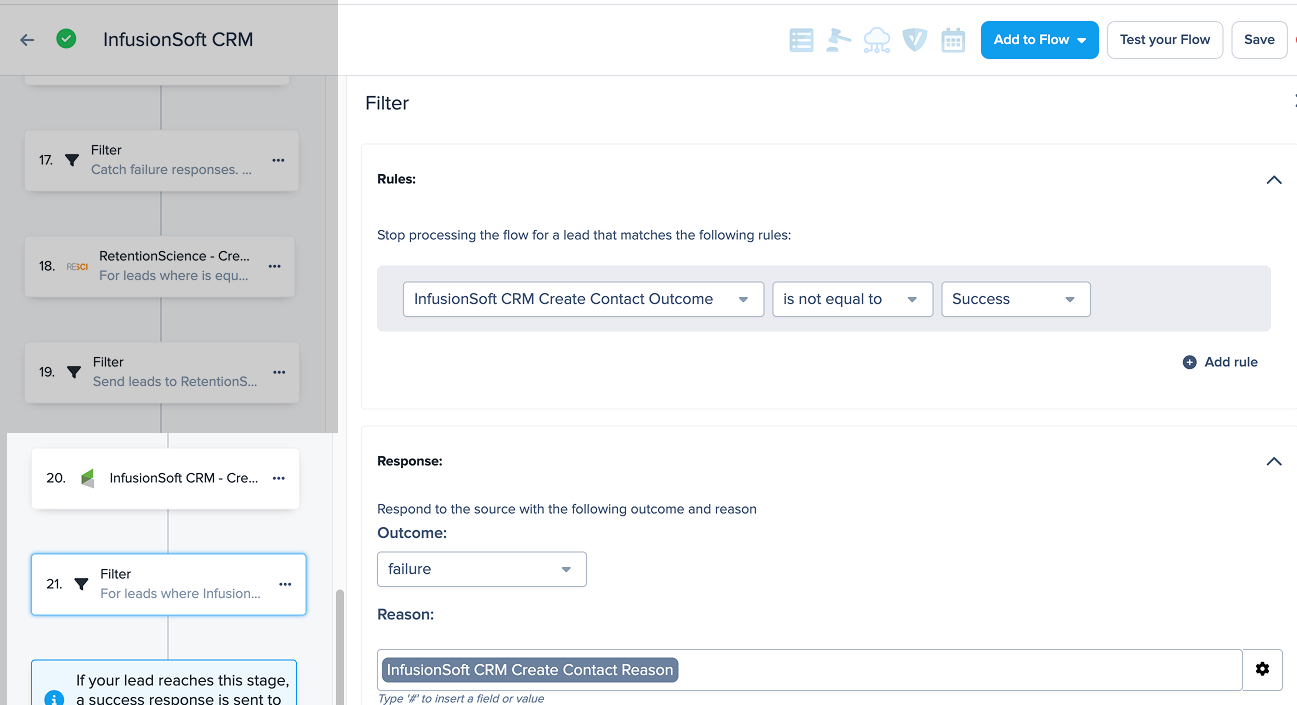Open the InfusionSoft CRM Create Contact Outcome dropdown
This screenshot has width=1297, height=705.
[583, 299]
